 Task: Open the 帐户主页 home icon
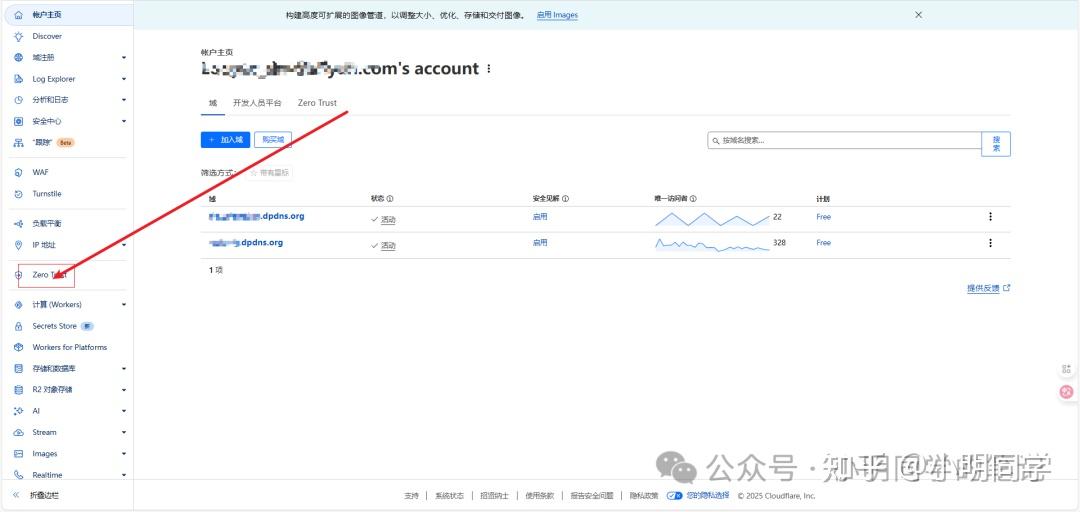(19, 14)
